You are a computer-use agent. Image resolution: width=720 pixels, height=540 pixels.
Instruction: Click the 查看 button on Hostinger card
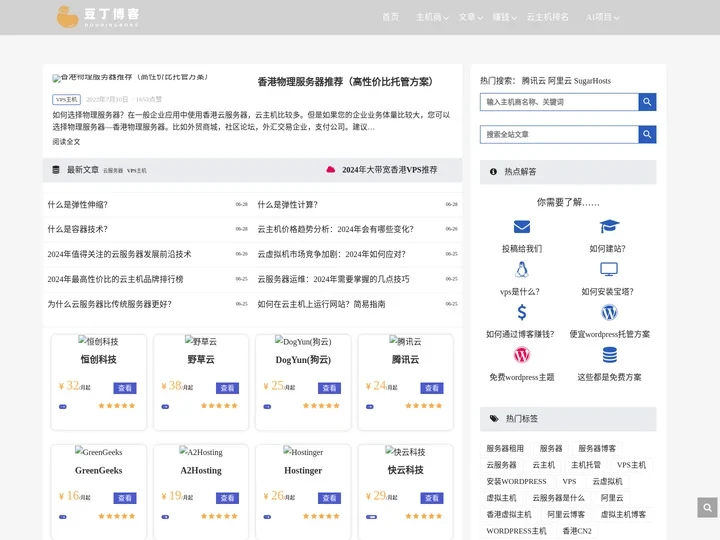330,498
